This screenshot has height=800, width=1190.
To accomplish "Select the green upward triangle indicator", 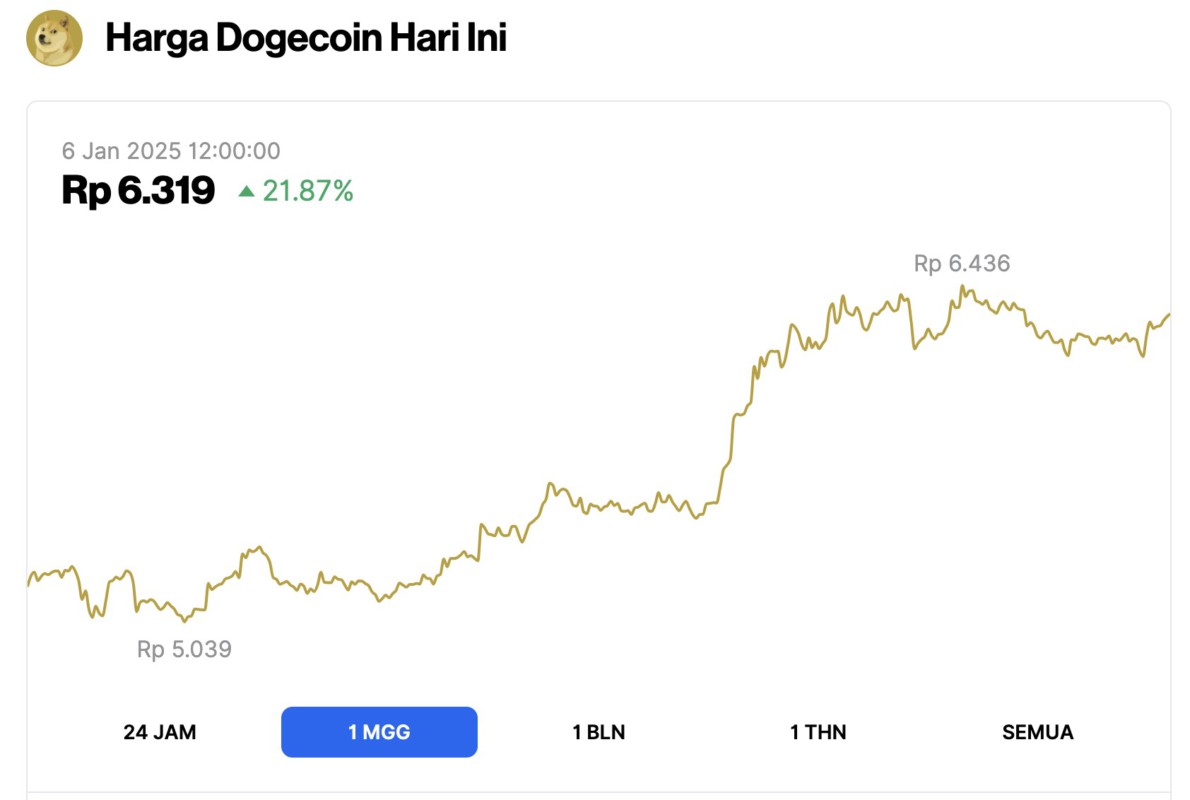I will point(246,190).
